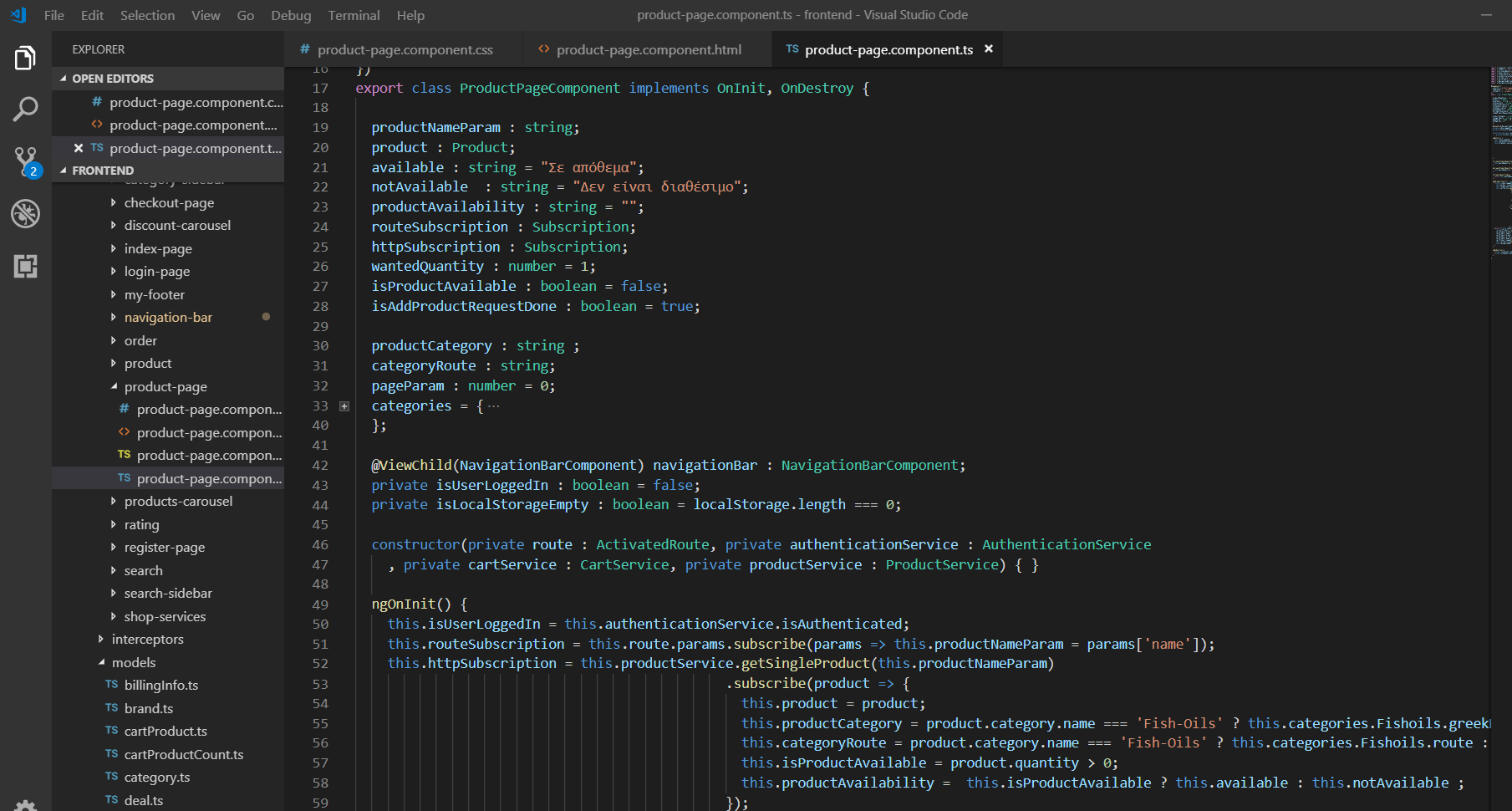Click line number 49 in gutter
The width and height of the screenshot is (1512, 811).
[320, 604]
